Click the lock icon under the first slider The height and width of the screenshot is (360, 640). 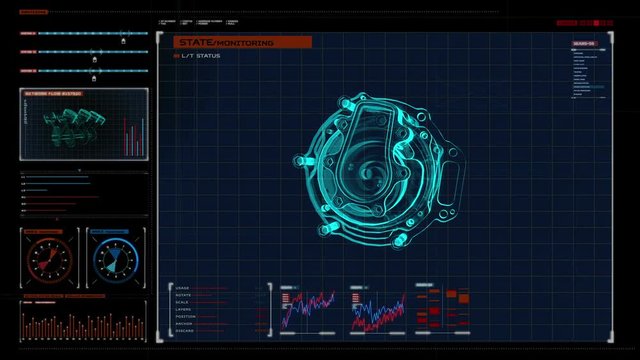point(123,41)
